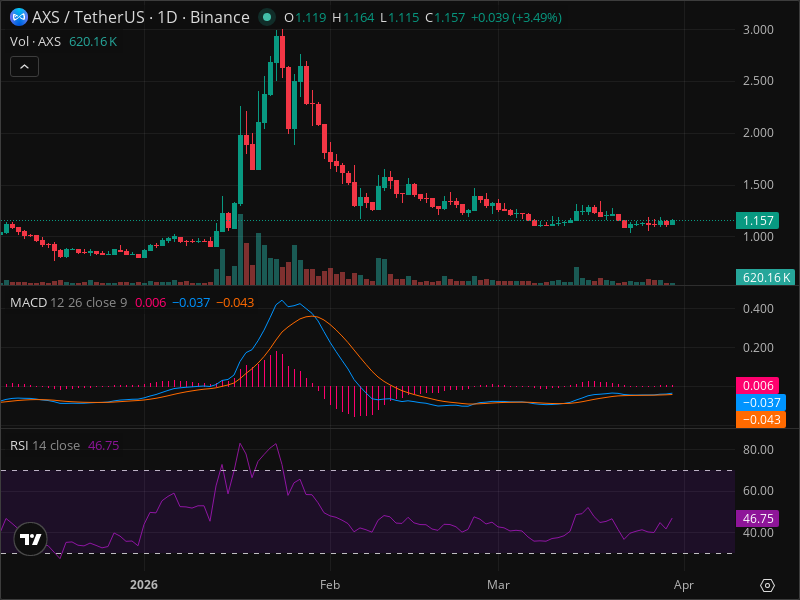Open chart settings gear icon
800x600 pixels.
(x=767, y=585)
